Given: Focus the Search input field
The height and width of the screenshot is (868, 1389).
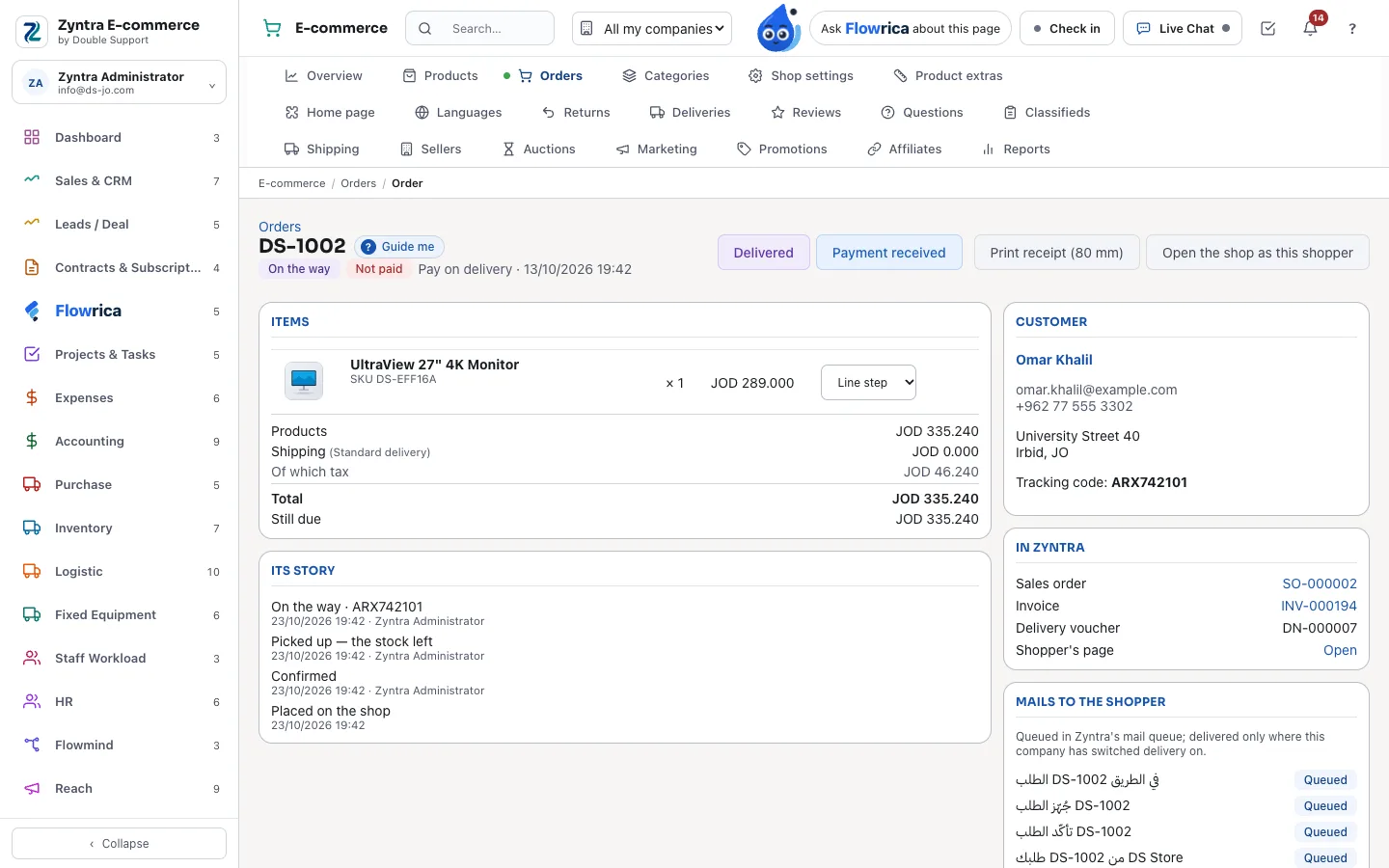Looking at the screenshot, I should (479, 29).
